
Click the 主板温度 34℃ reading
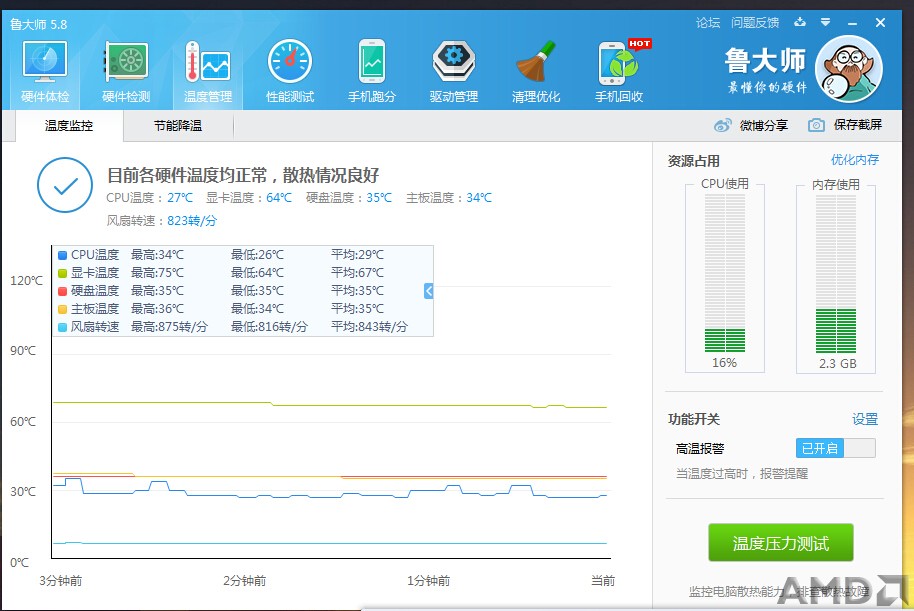point(449,198)
